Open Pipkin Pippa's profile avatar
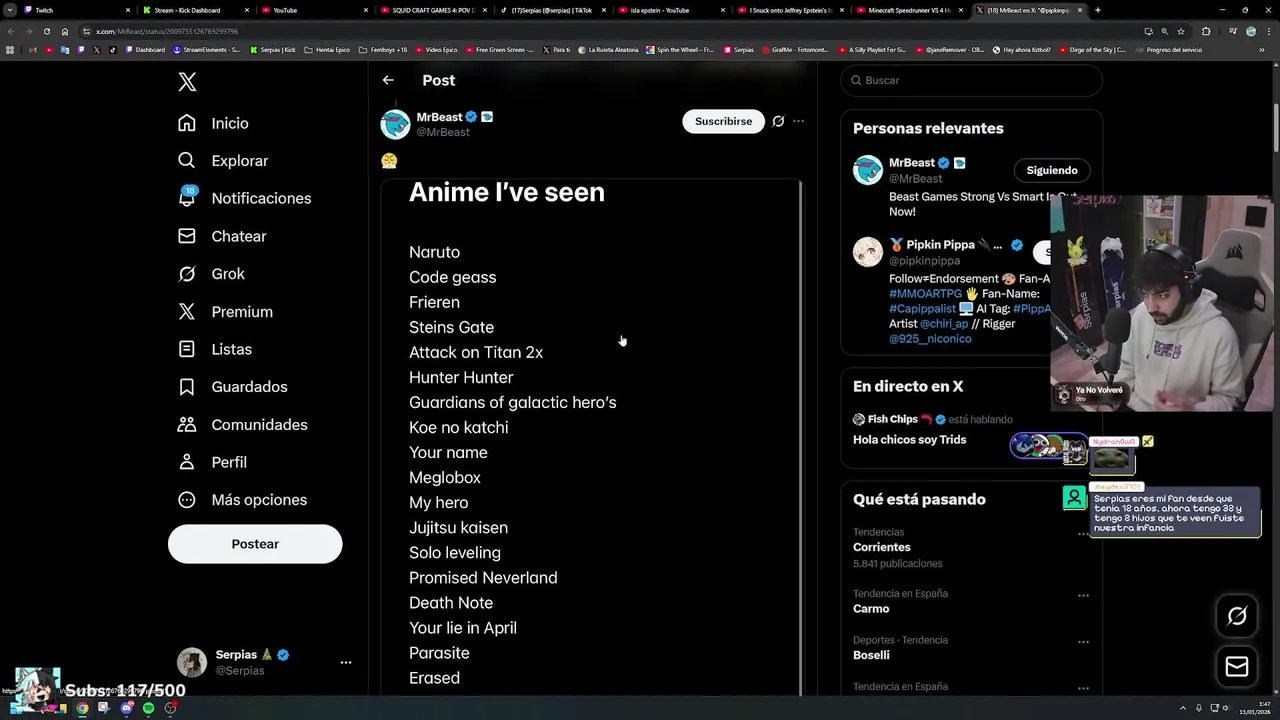Image resolution: width=1280 pixels, height=720 pixels. pos(867,251)
